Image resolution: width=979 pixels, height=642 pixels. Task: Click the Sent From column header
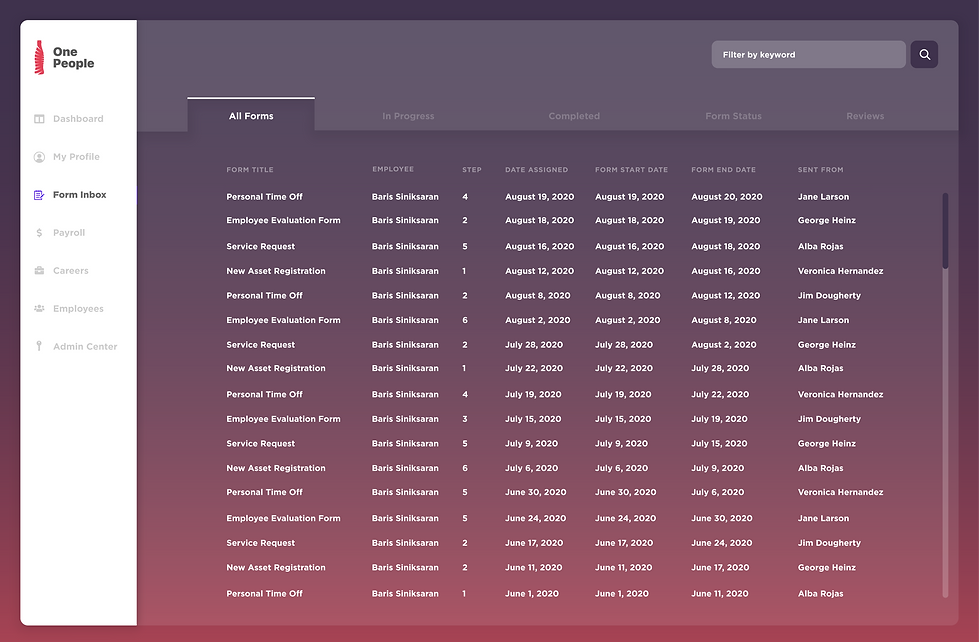(820, 170)
